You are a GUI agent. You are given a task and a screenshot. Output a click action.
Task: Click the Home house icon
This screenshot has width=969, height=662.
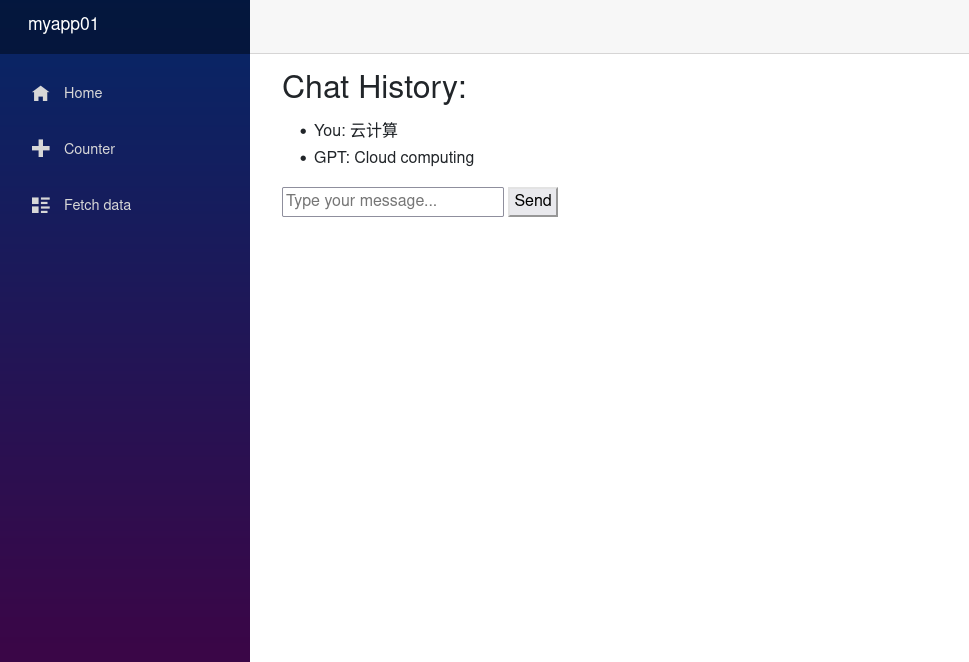41,94
